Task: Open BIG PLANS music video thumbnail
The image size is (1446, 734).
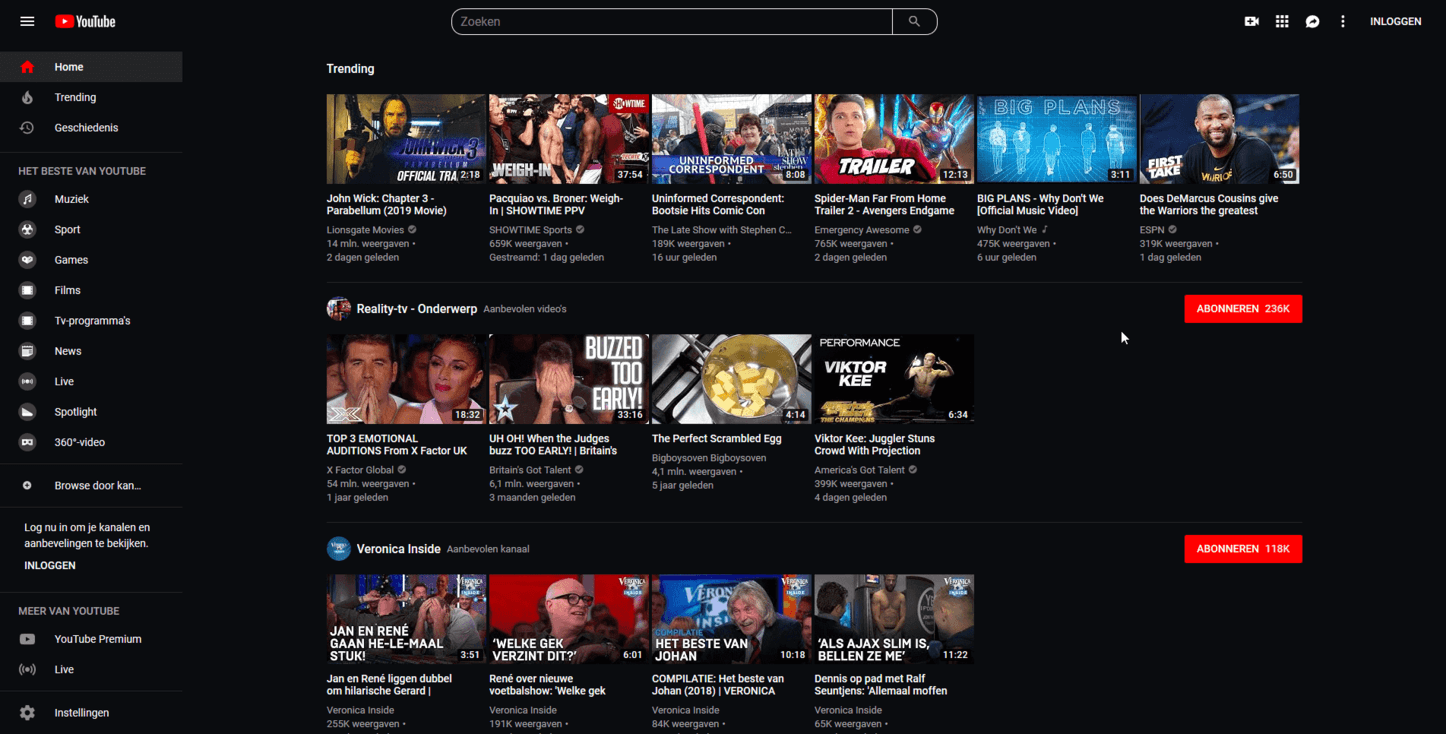Action: (x=1057, y=139)
